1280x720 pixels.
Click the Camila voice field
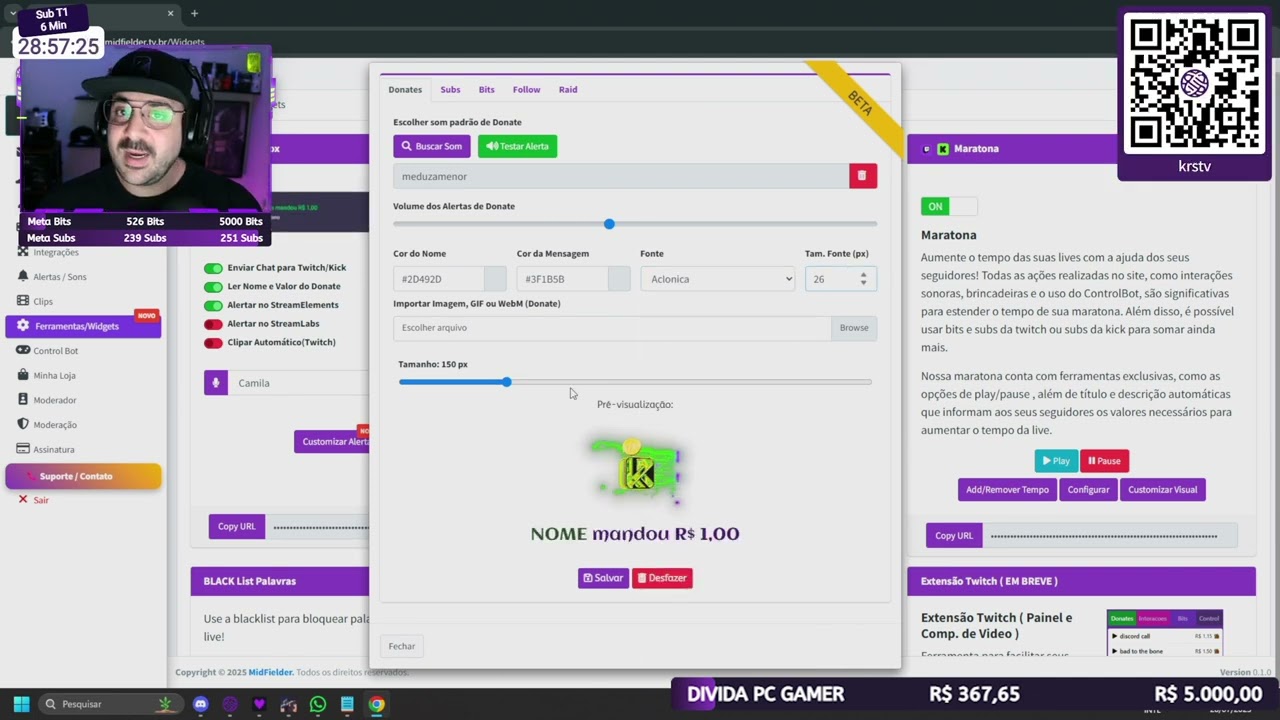[x=299, y=383]
